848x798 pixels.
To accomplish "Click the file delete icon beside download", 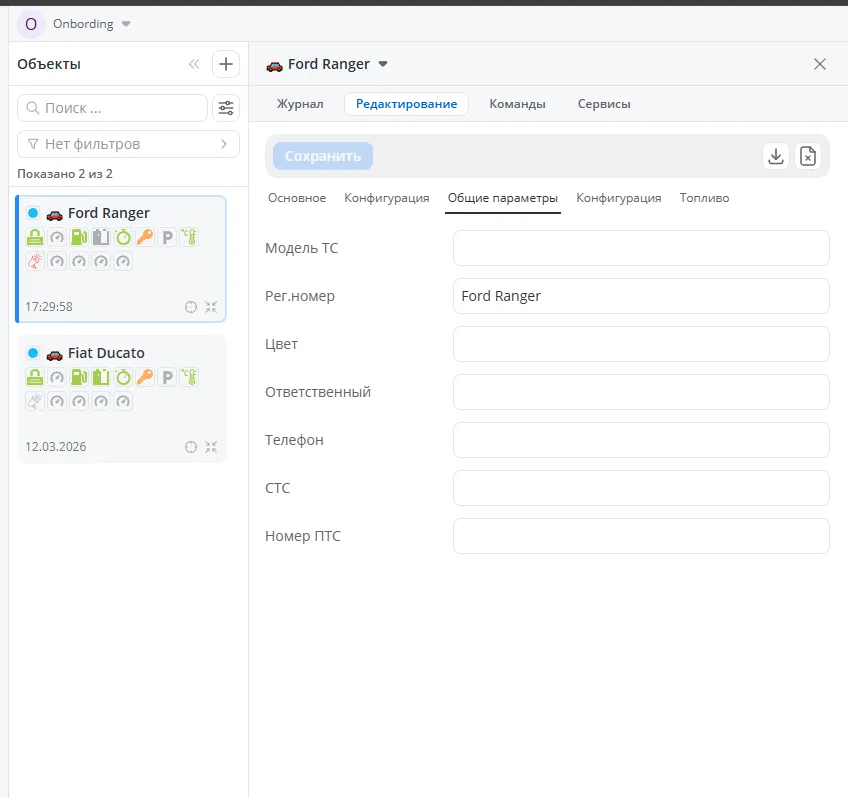I will tap(808, 156).
